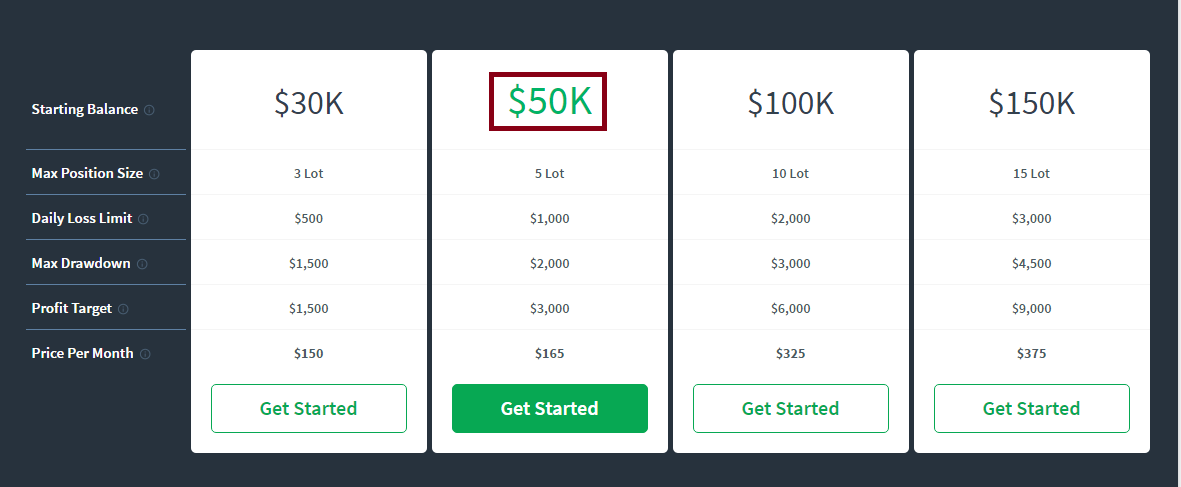Open Daily Loss Limit info tooltip icon
The height and width of the screenshot is (487, 1181).
coord(143,219)
